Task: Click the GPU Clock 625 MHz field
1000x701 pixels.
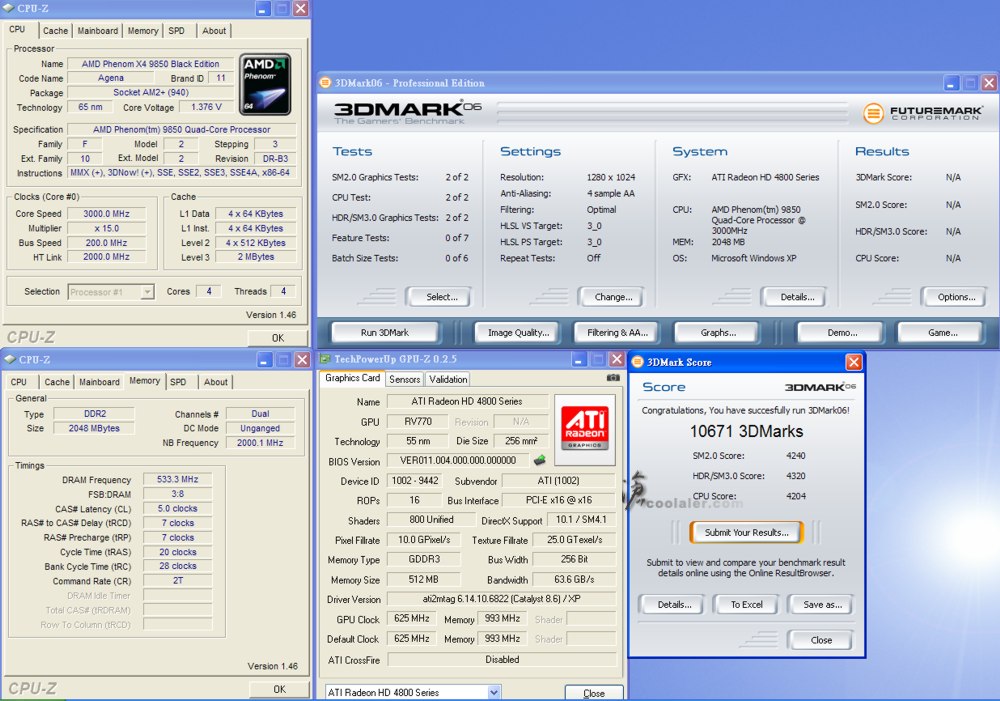Action: pyautogui.click(x=411, y=619)
